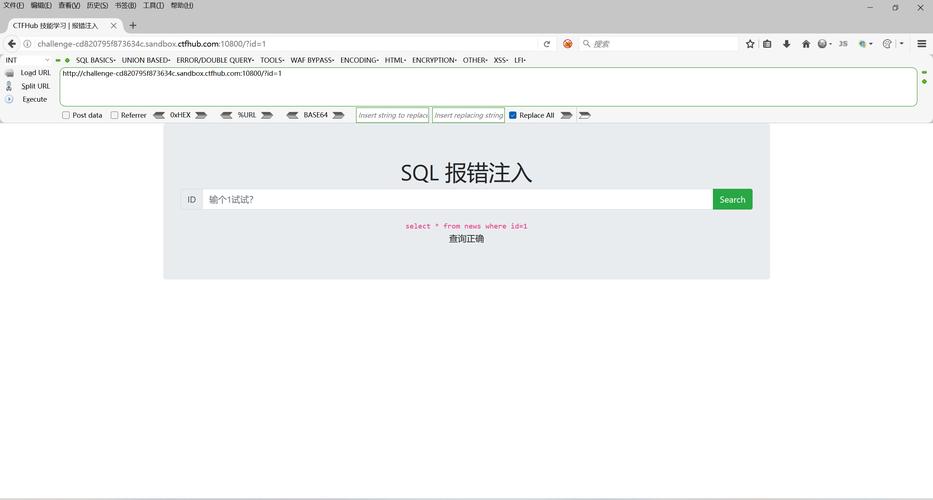The width and height of the screenshot is (933, 500).
Task: Click the outlined arrow after Replace All
Action: tap(585, 115)
